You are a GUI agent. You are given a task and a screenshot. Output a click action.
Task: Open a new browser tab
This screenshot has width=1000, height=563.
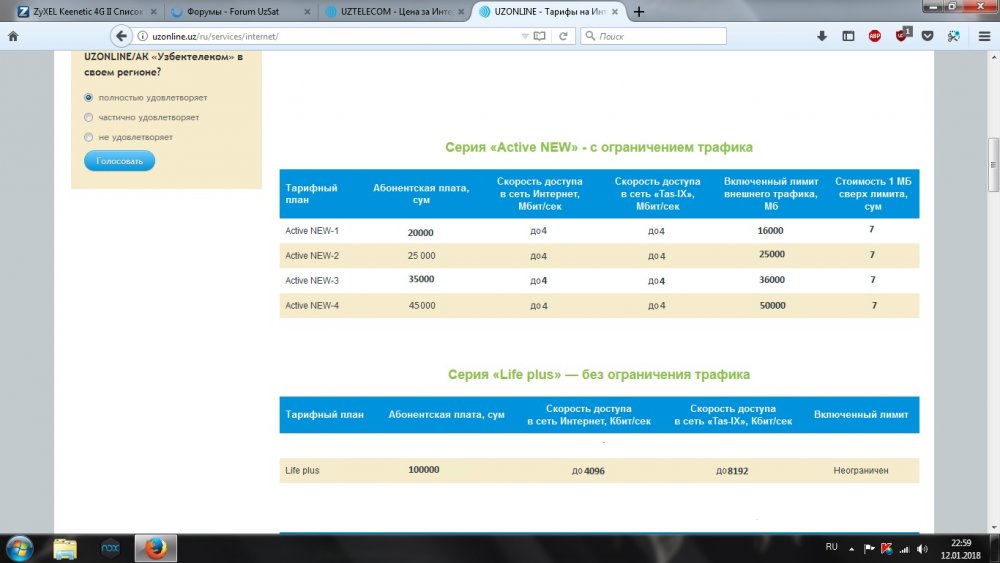pyautogui.click(x=638, y=11)
